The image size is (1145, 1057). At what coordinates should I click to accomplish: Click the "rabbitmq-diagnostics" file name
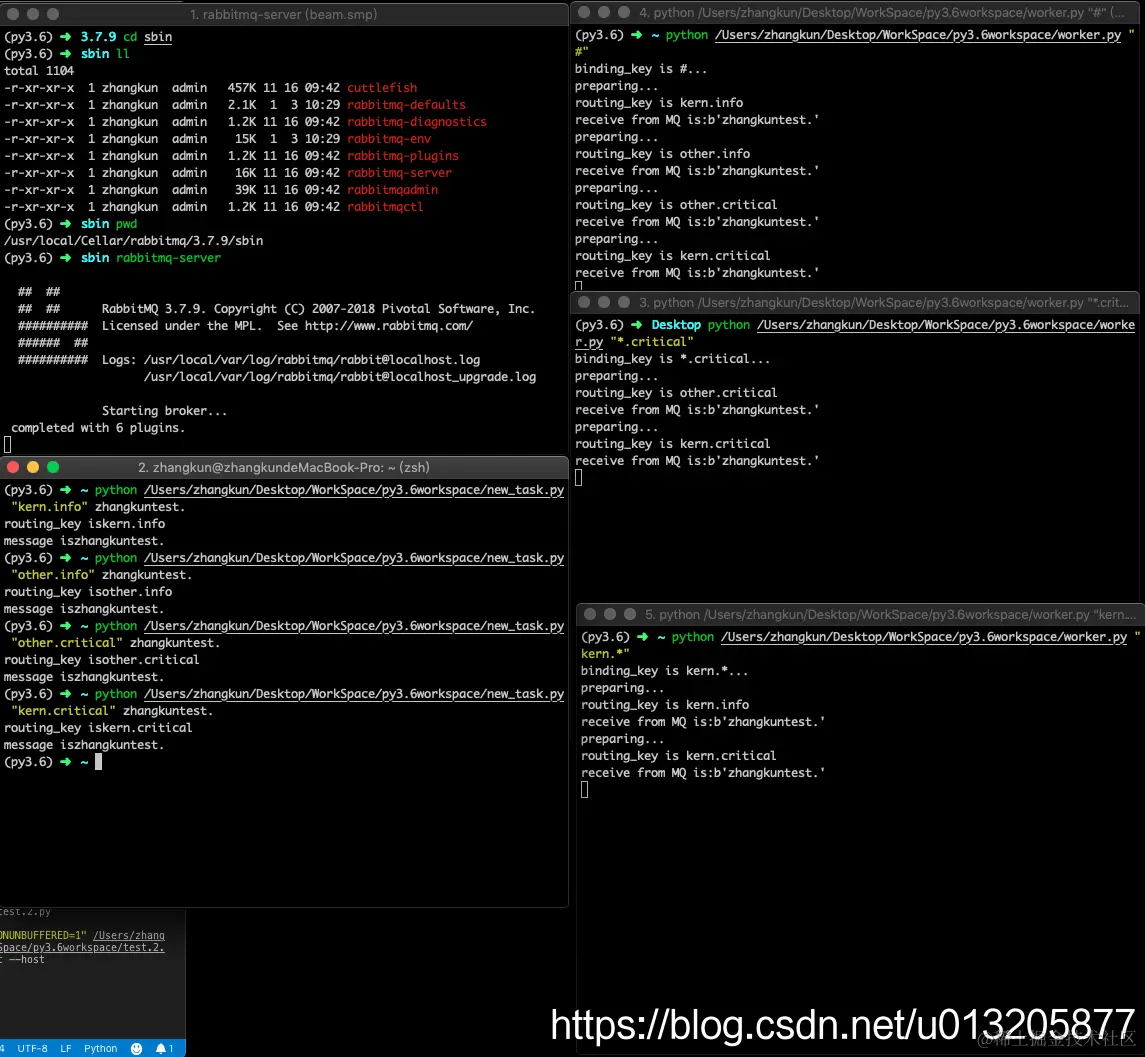pyautogui.click(x=417, y=122)
